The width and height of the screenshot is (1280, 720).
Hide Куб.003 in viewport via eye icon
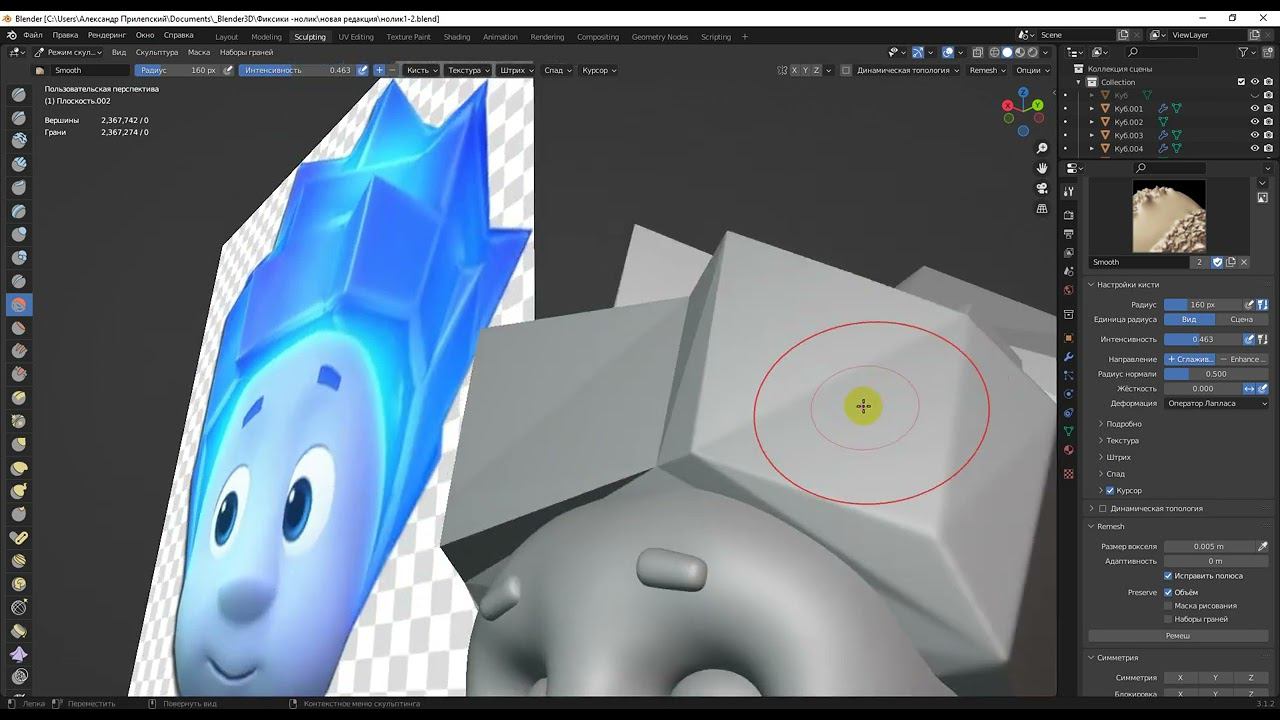click(1254, 135)
